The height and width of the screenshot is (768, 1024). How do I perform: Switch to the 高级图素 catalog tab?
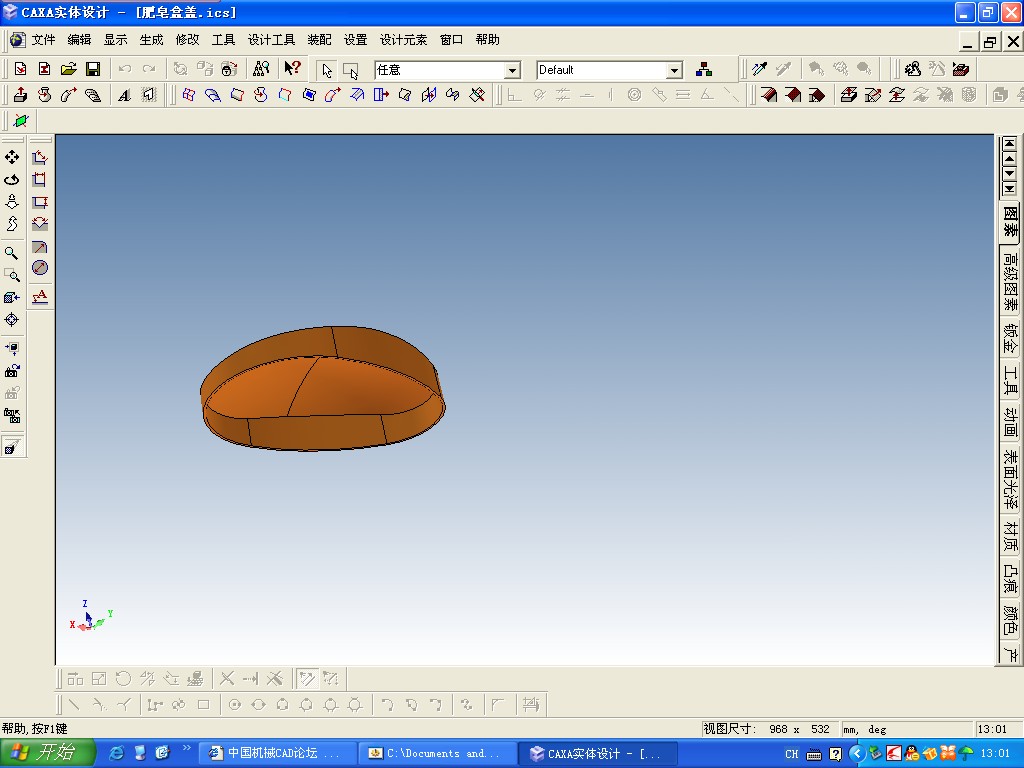pyautogui.click(x=1010, y=282)
